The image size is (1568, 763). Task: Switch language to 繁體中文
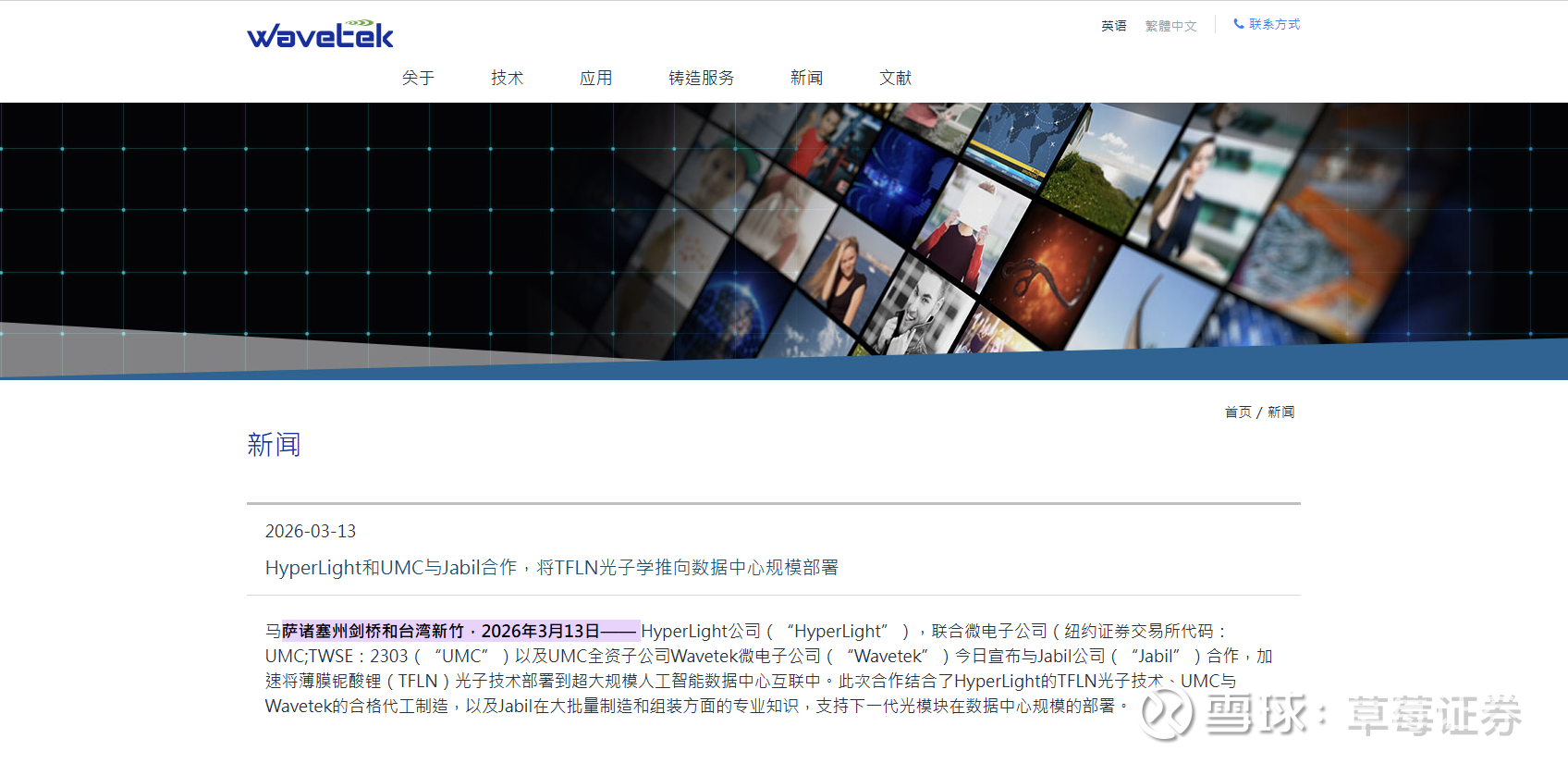tap(1170, 26)
